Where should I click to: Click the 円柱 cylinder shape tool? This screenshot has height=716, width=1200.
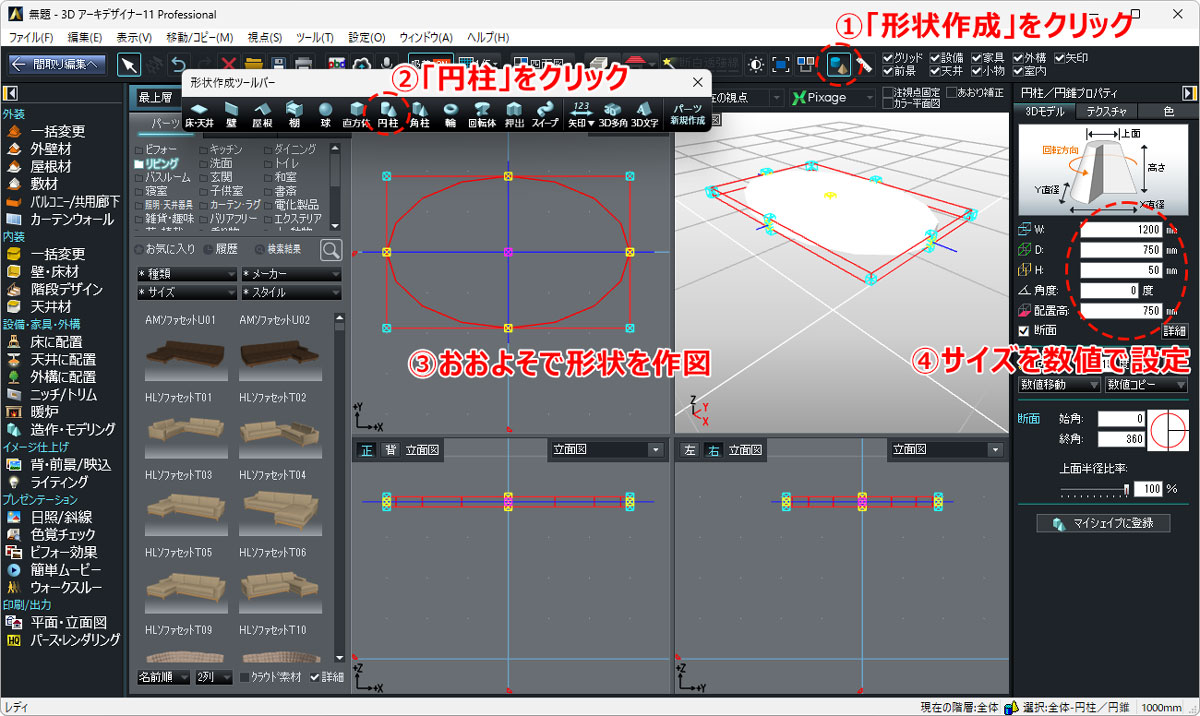(x=386, y=113)
